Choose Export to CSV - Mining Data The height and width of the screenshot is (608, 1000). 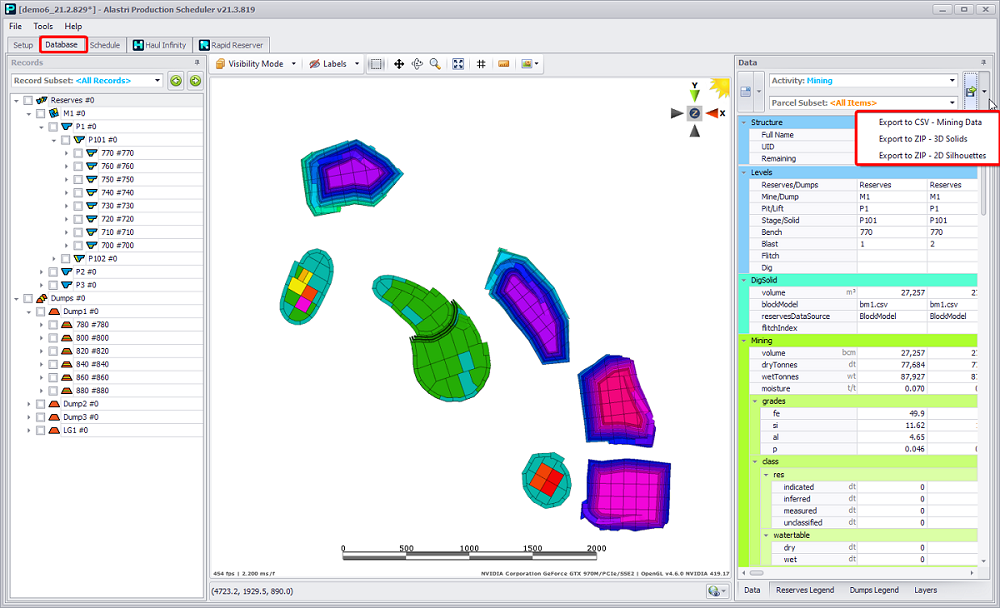tap(930, 122)
